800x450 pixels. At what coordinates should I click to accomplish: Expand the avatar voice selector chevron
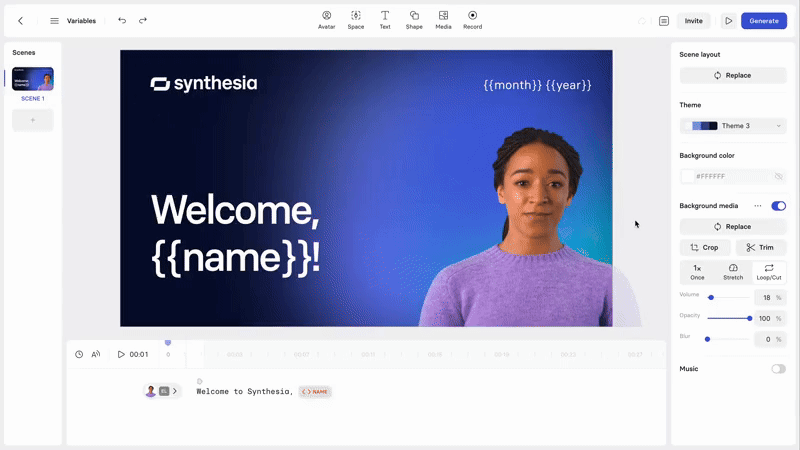tap(174, 391)
